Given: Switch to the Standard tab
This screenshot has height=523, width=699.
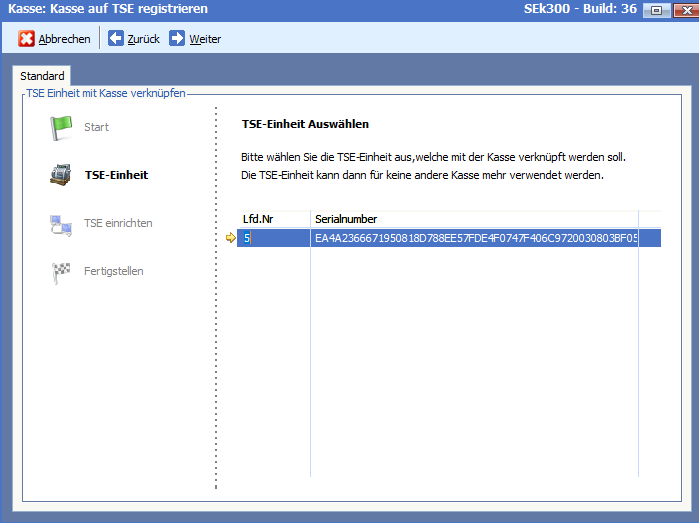Looking at the screenshot, I should coord(42,76).
